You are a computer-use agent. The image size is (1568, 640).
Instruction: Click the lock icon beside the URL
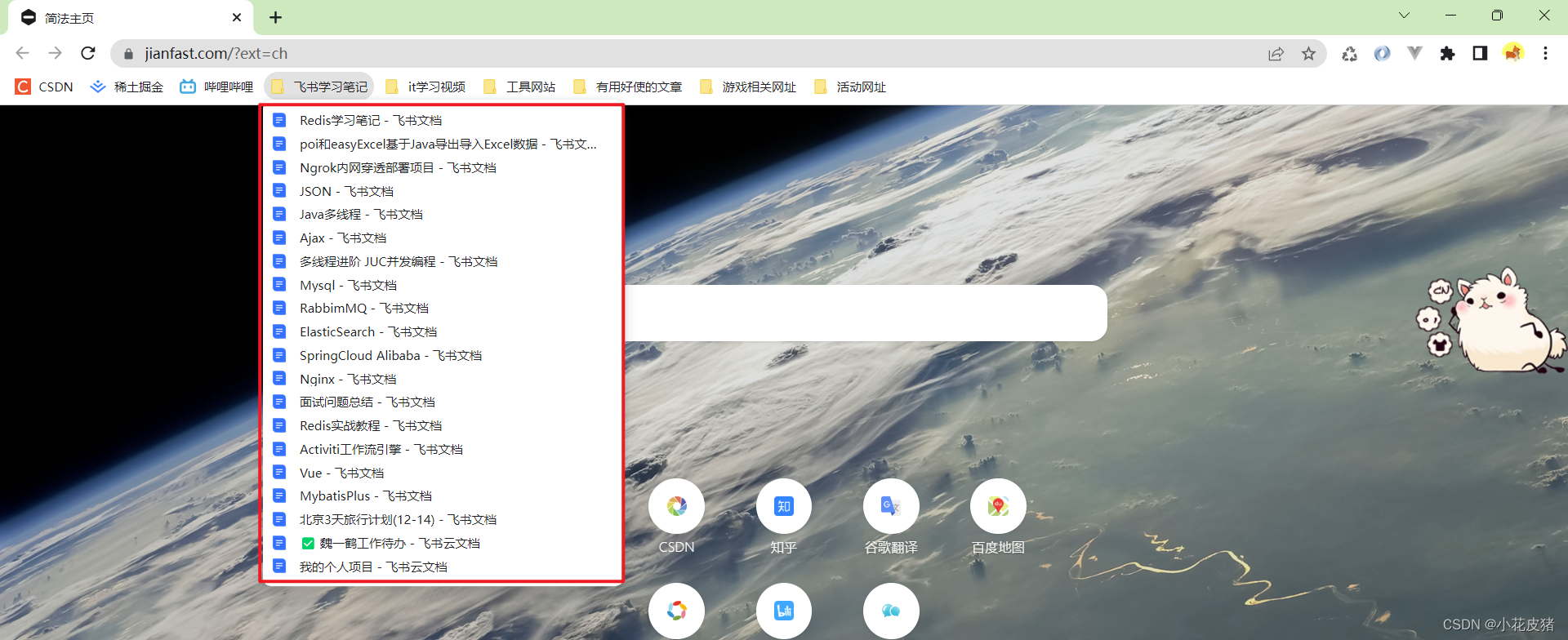pyautogui.click(x=128, y=54)
